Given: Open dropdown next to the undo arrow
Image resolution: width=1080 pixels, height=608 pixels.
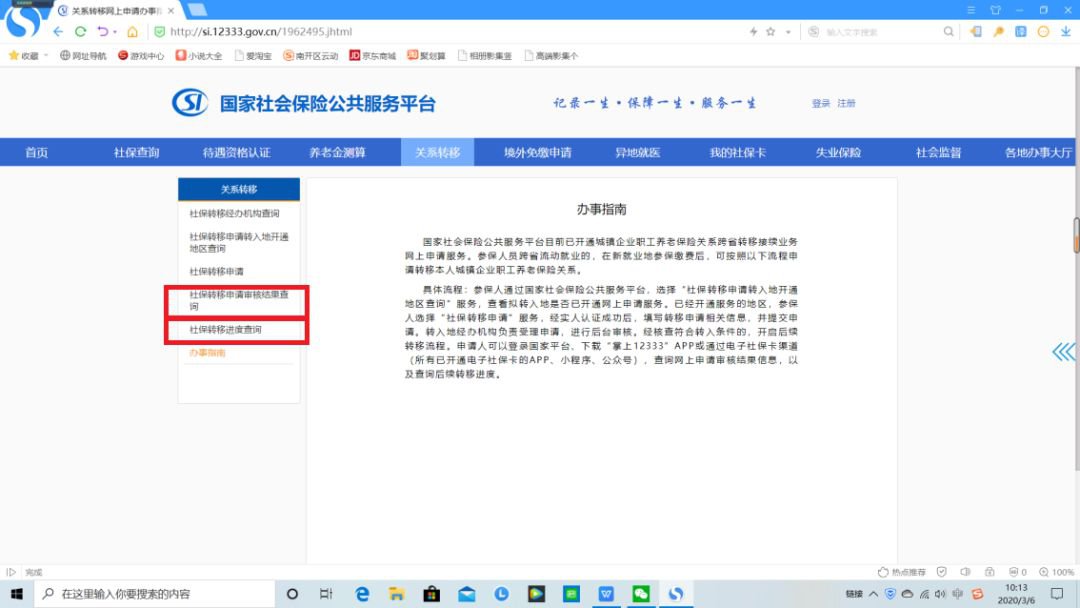Looking at the screenshot, I should (x=115, y=32).
